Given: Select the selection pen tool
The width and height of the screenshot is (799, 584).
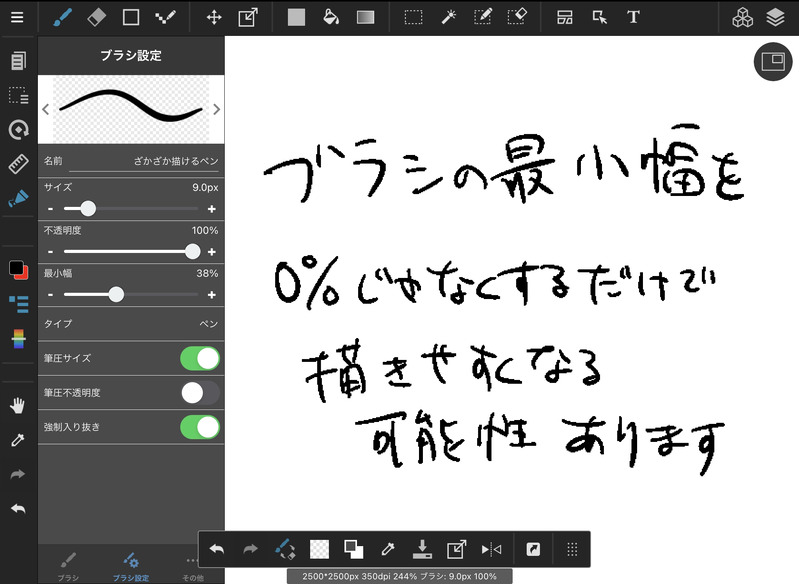Looking at the screenshot, I should click(x=483, y=17).
